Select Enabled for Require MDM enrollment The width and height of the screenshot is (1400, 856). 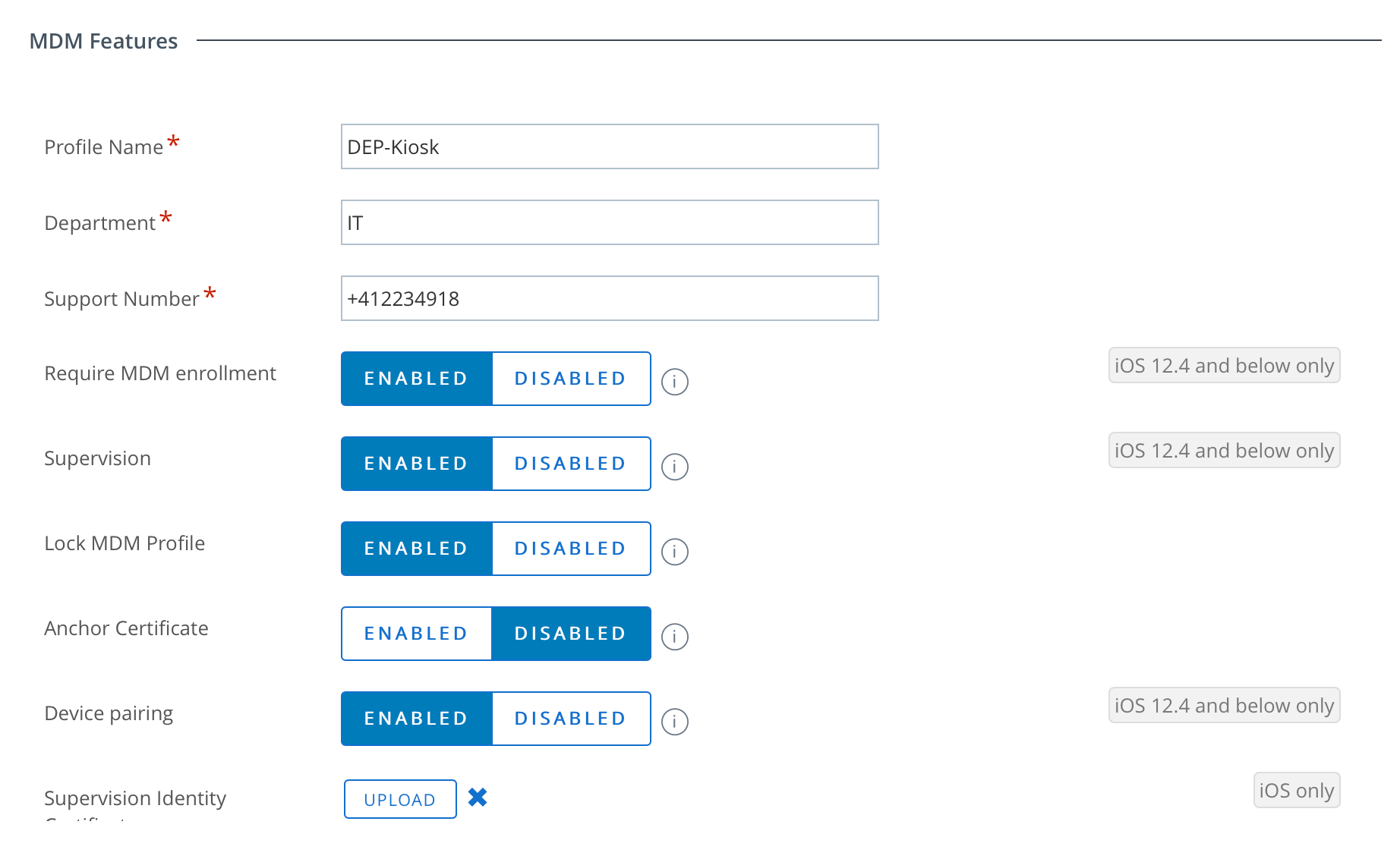416,379
